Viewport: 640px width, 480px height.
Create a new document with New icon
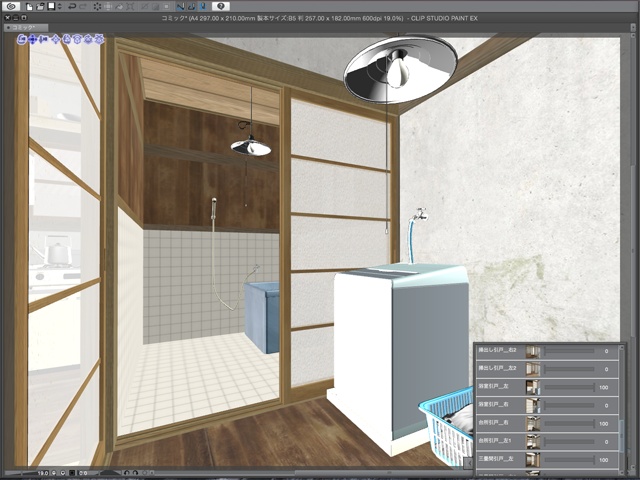(29, 7)
